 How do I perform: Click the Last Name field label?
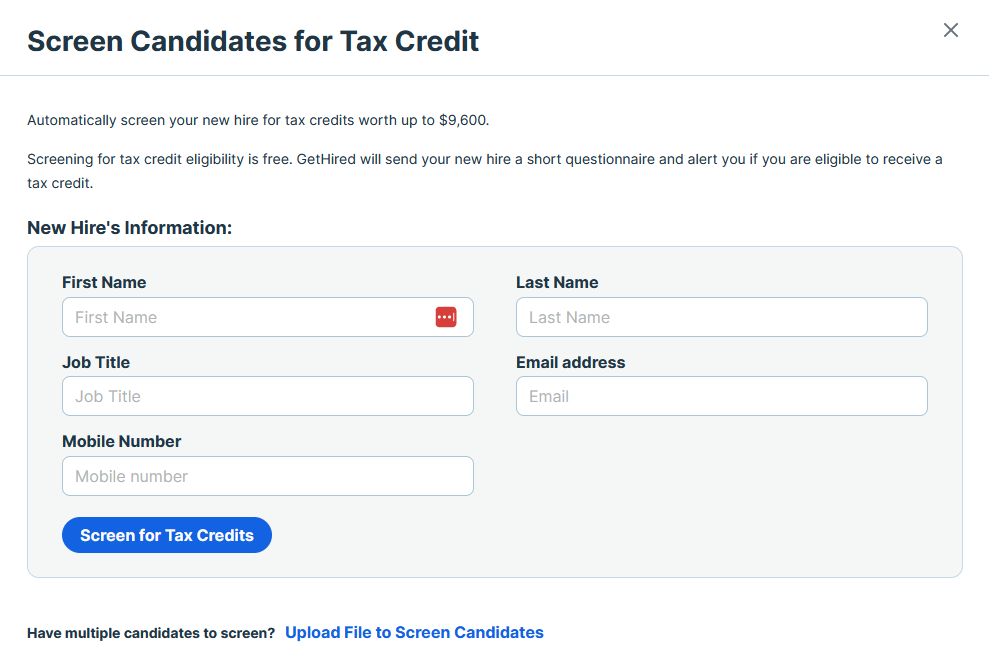click(557, 282)
